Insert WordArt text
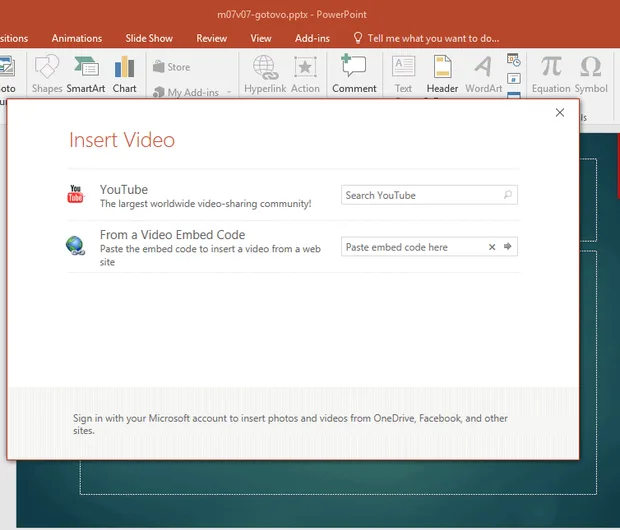Viewport: 620px width, 530px height. [483, 74]
